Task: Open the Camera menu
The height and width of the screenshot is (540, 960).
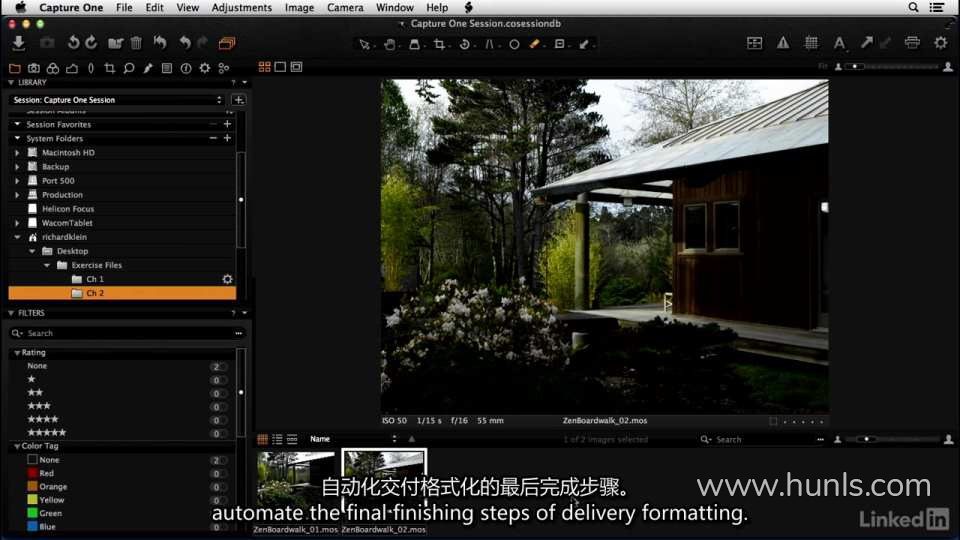Action: [345, 7]
